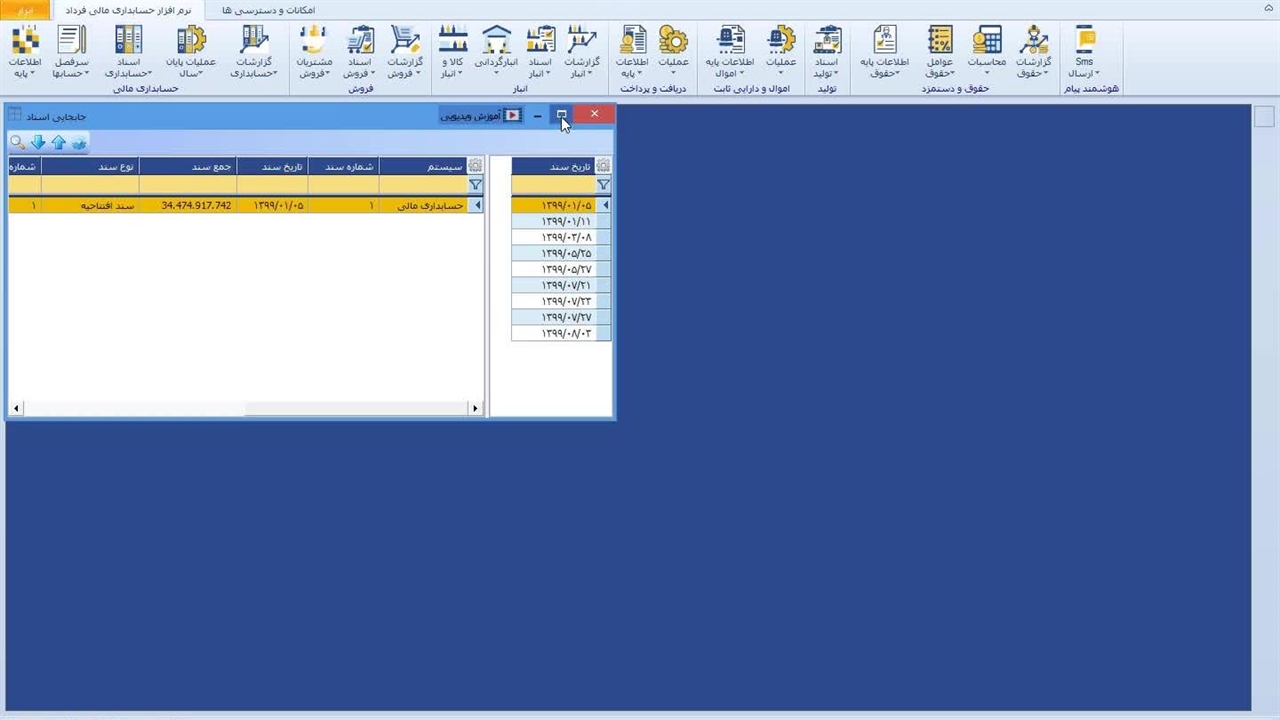Toggle filter icon in the سیستم grid row
The width and height of the screenshot is (1280, 720).
(475, 185)
